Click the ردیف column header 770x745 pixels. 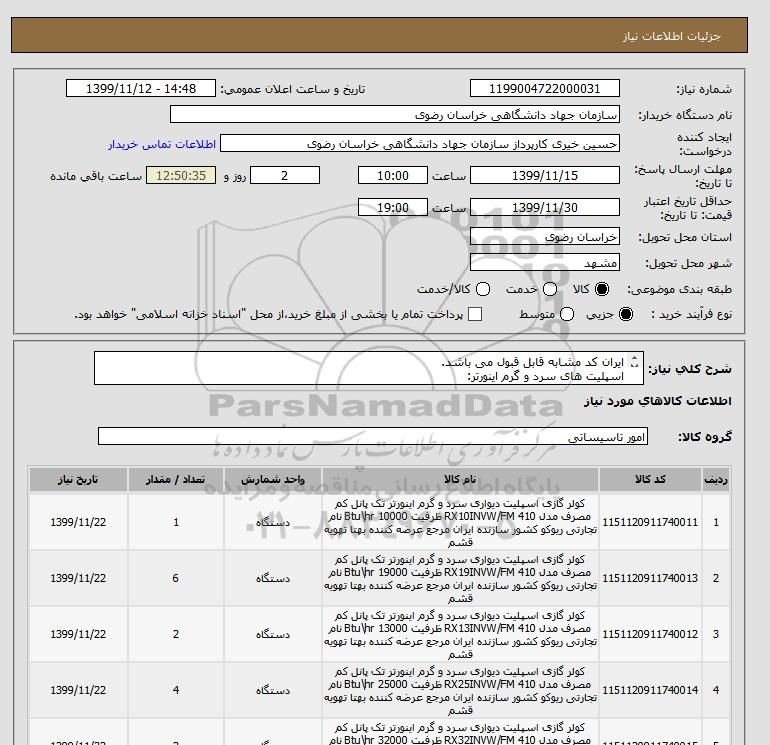coord(716,479)
